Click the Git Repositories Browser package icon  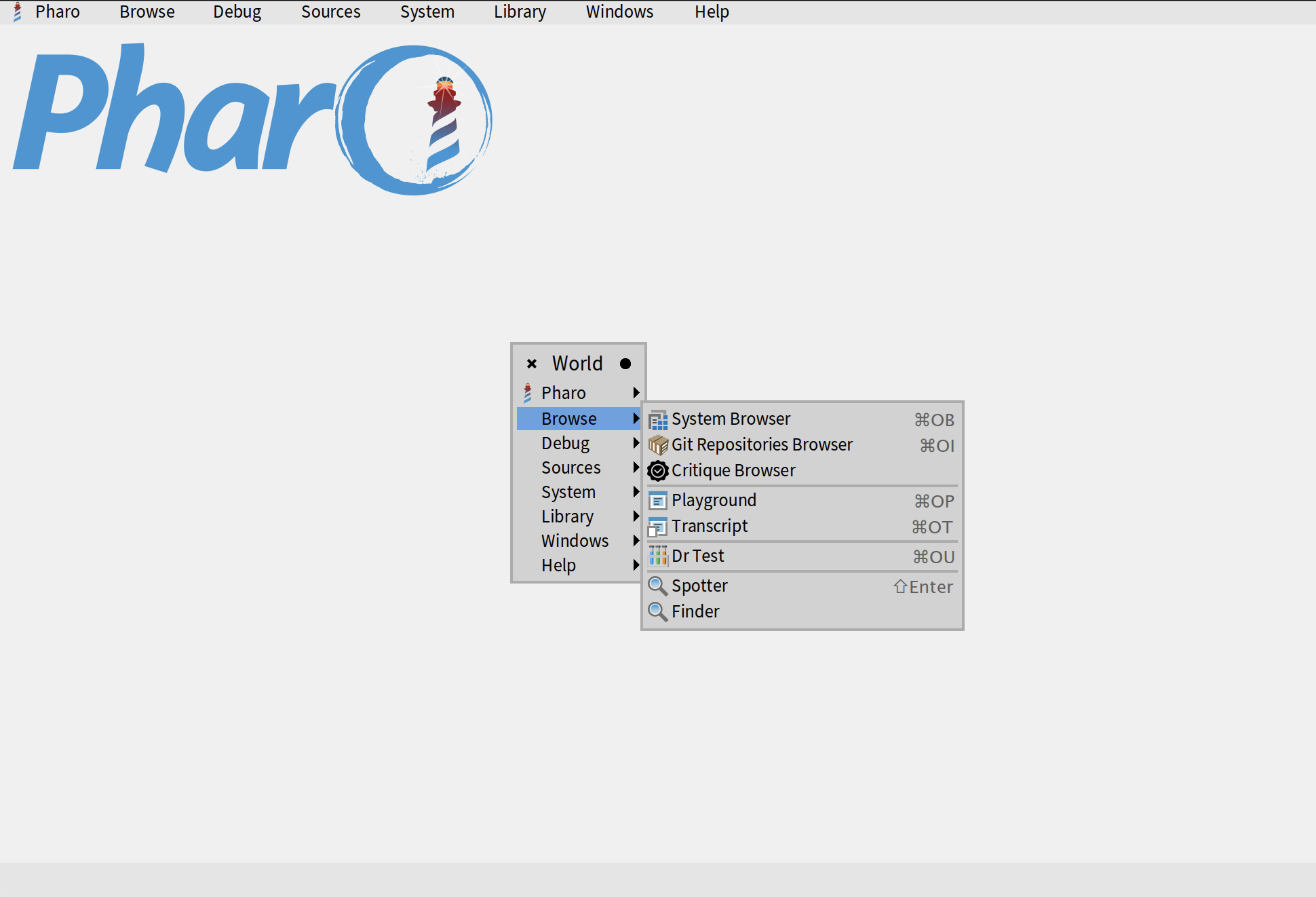pyautogui.click(x=658, y=445)
